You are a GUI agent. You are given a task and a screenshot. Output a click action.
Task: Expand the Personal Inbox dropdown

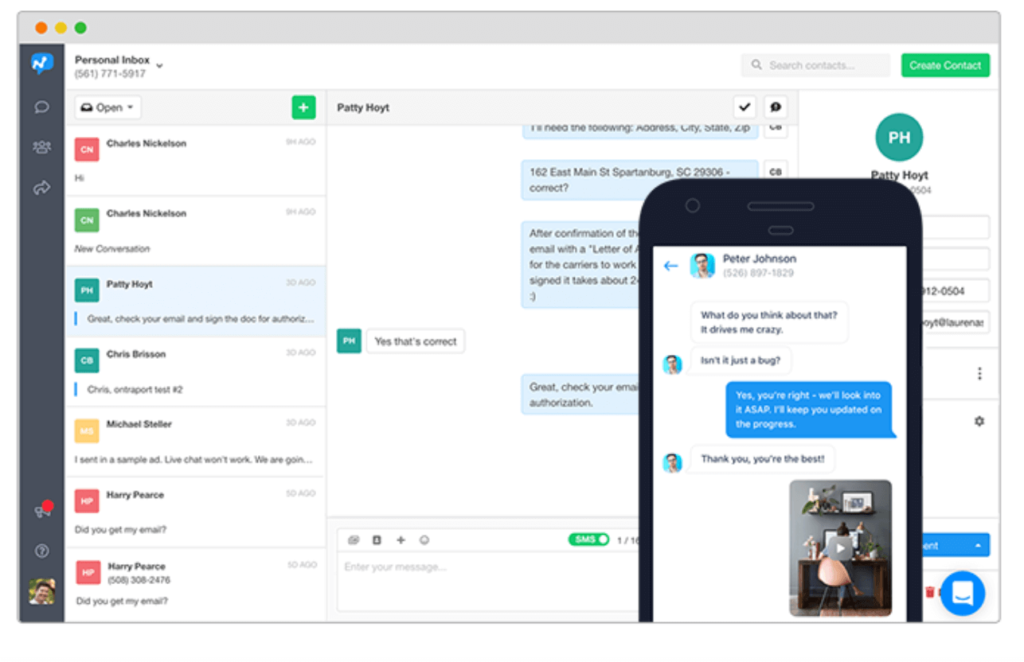(x=159, y=66)
